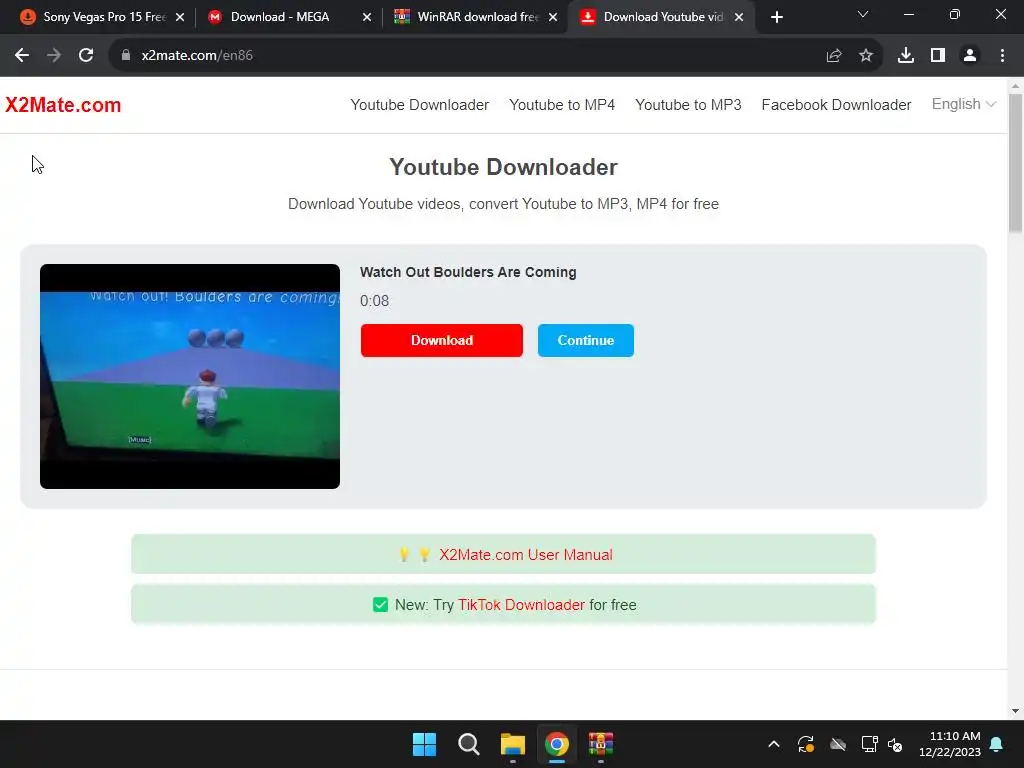The image size is (1024, 768).
Task: Open Chrome three-dot menu
Action: [x=1002, y=56]
